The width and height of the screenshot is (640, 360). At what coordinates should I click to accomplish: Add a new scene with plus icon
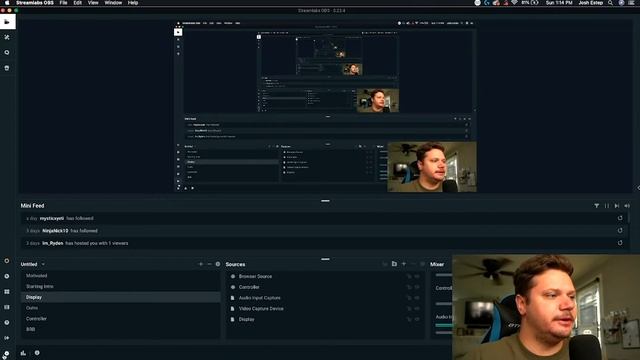(x=200, y=264)
